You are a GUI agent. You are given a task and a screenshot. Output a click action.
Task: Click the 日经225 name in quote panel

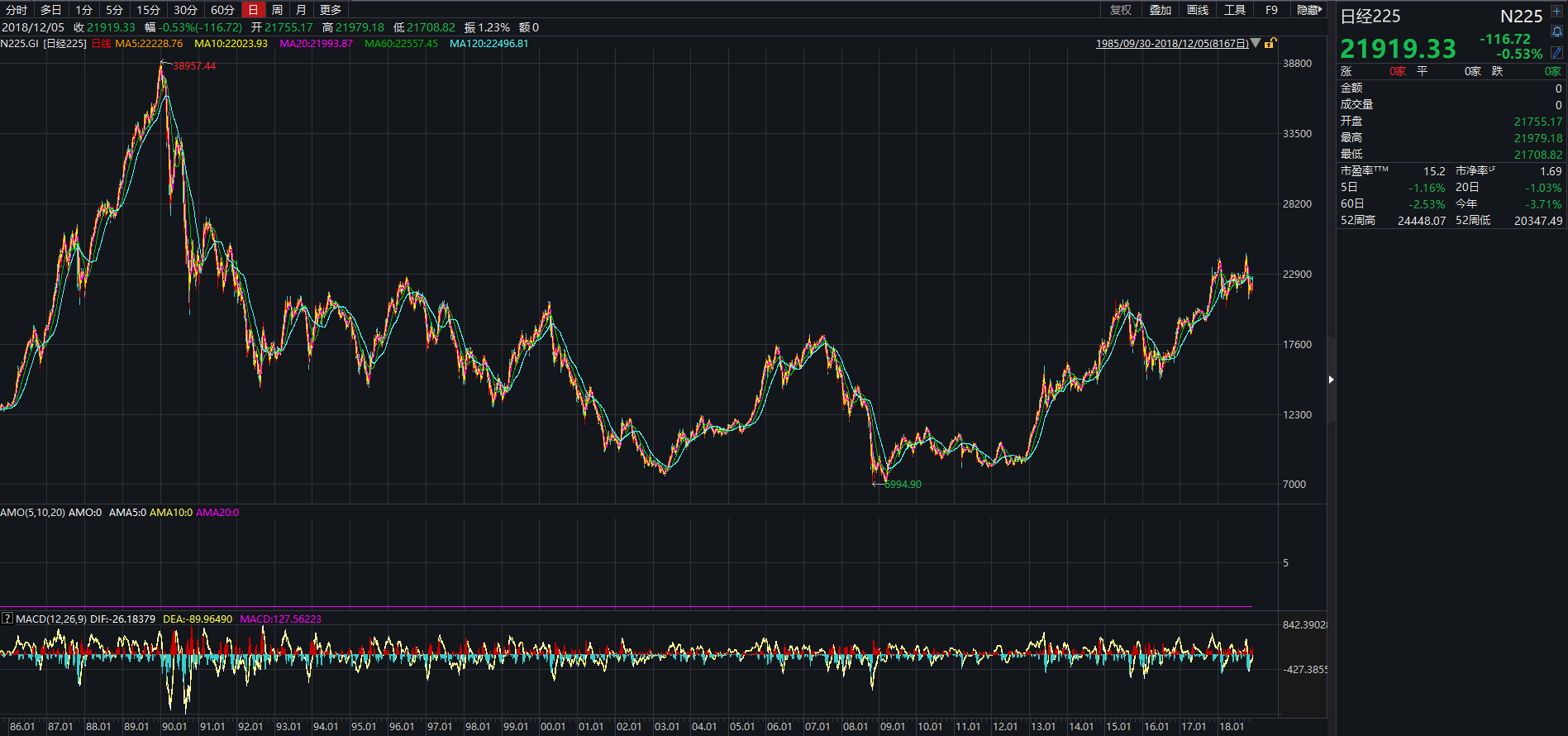1370,16
